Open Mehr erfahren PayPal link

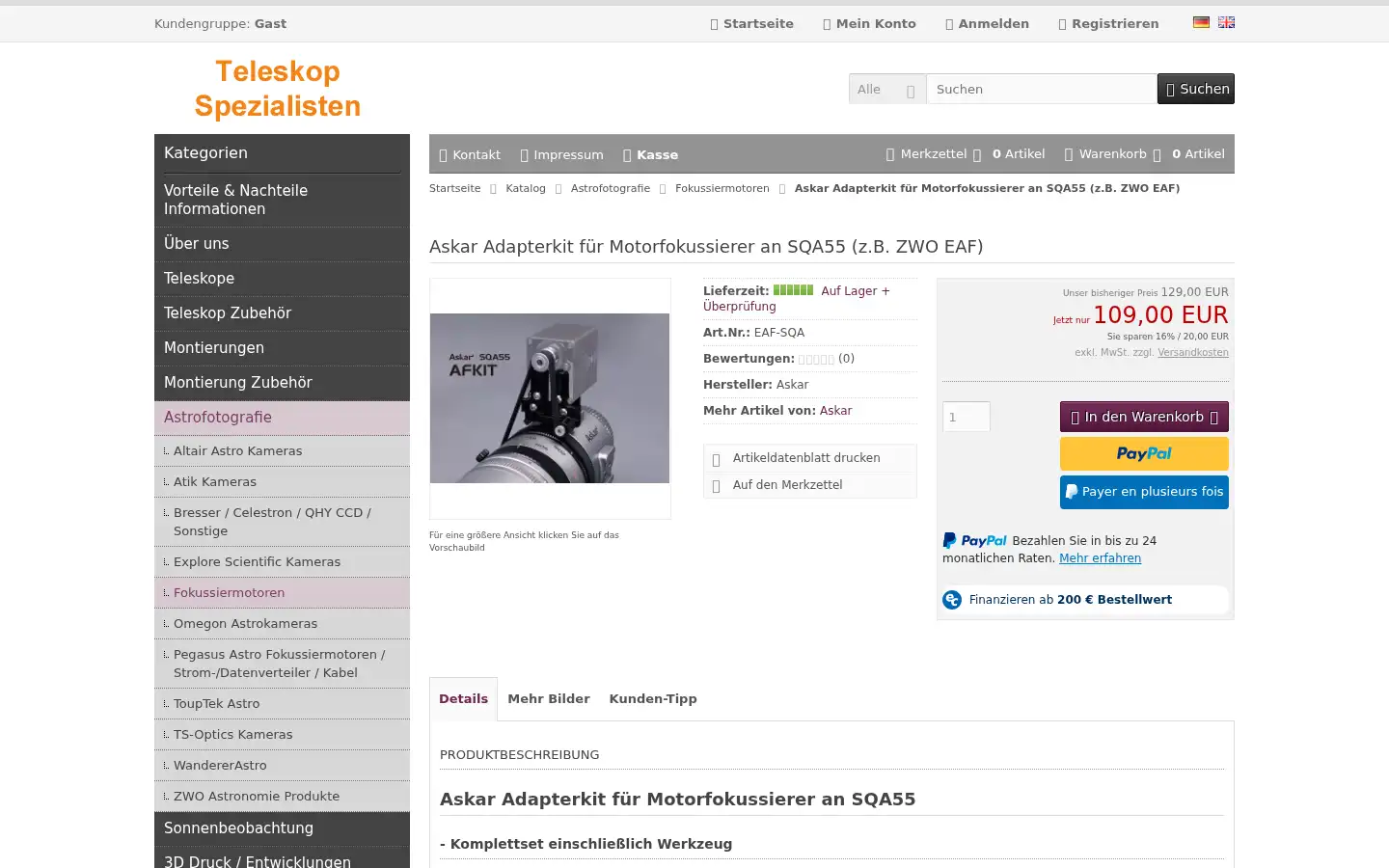pos(1100,558)
